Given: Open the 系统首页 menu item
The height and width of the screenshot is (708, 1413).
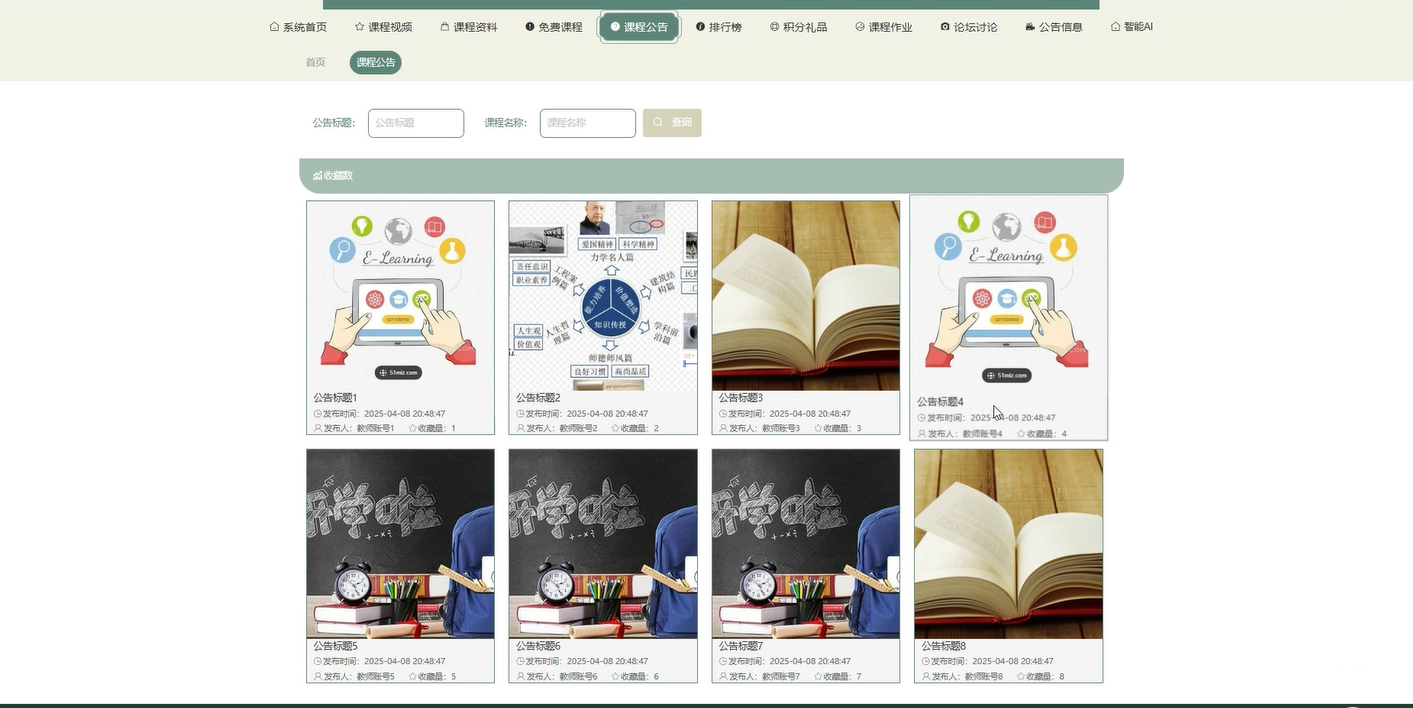Looking at the screenshot, I should coord(298,27).
